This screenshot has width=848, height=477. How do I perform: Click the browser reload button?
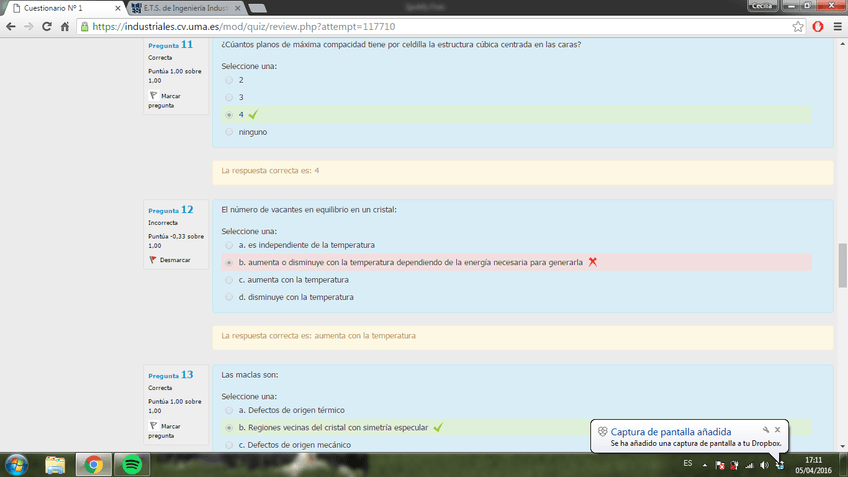tap(46, 27)
